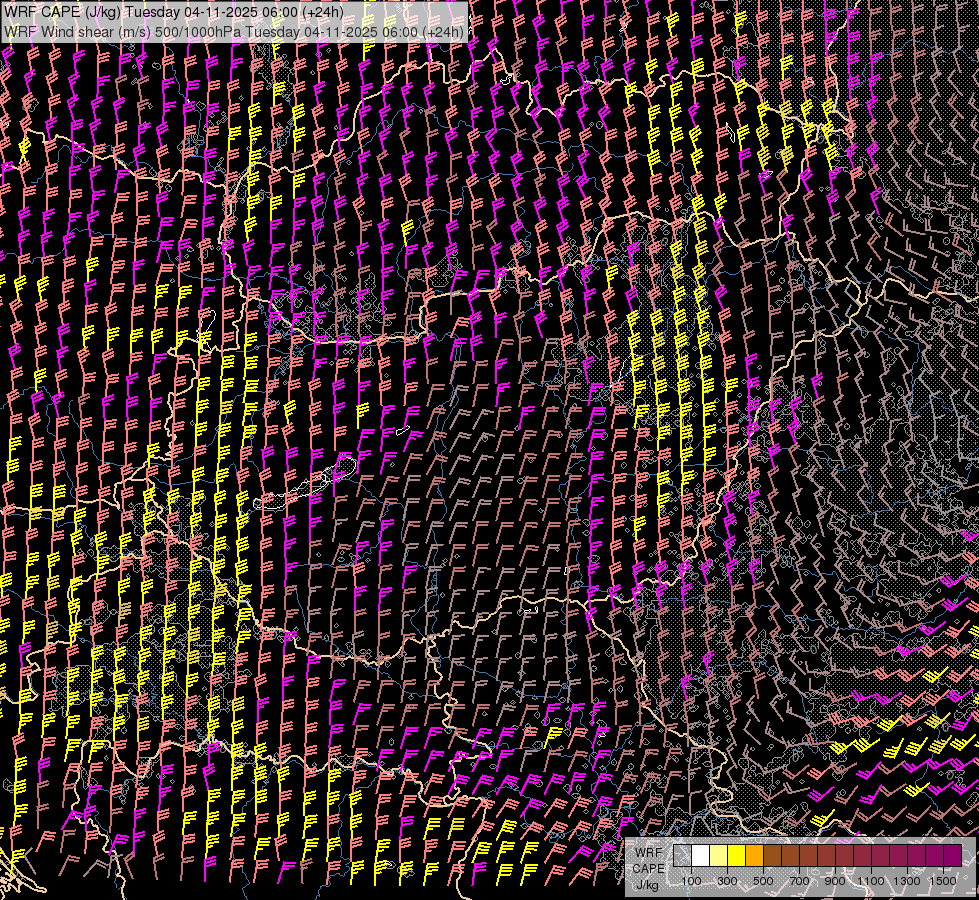This screenshot has height=900, width=979.
Task: Select the swatch just right of 1300 tick
Action: [x=916, y=856]
